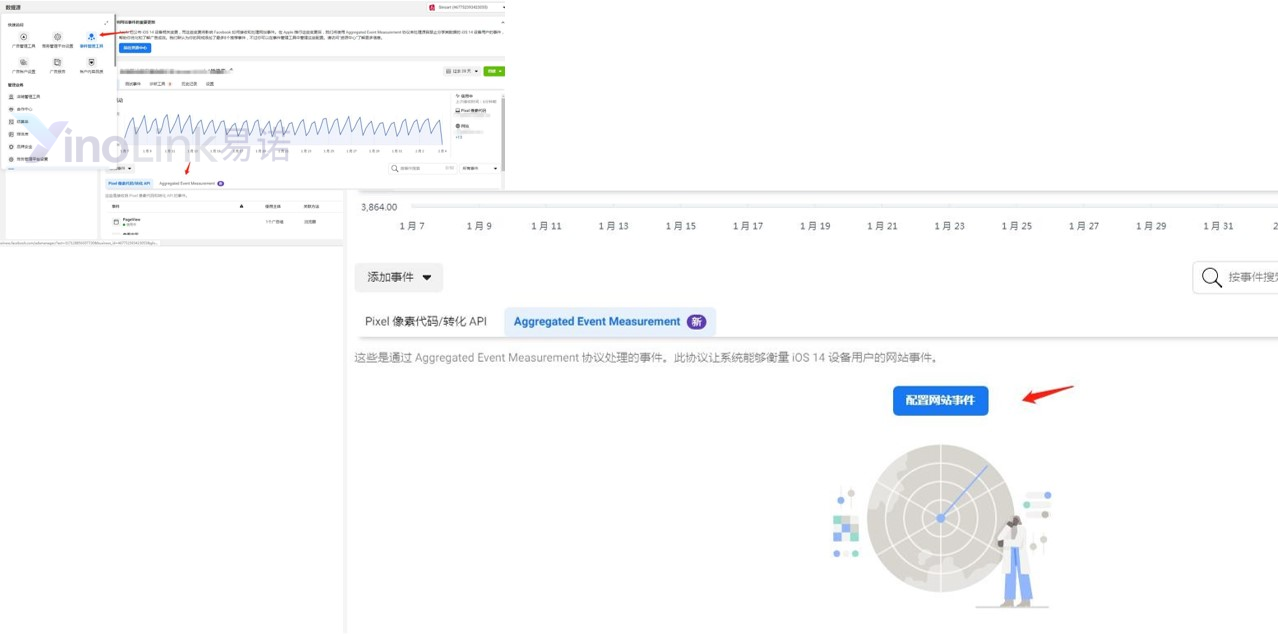Click the warning triangle column header
This screenshot has height=634, width=1278.
[241, 206]
